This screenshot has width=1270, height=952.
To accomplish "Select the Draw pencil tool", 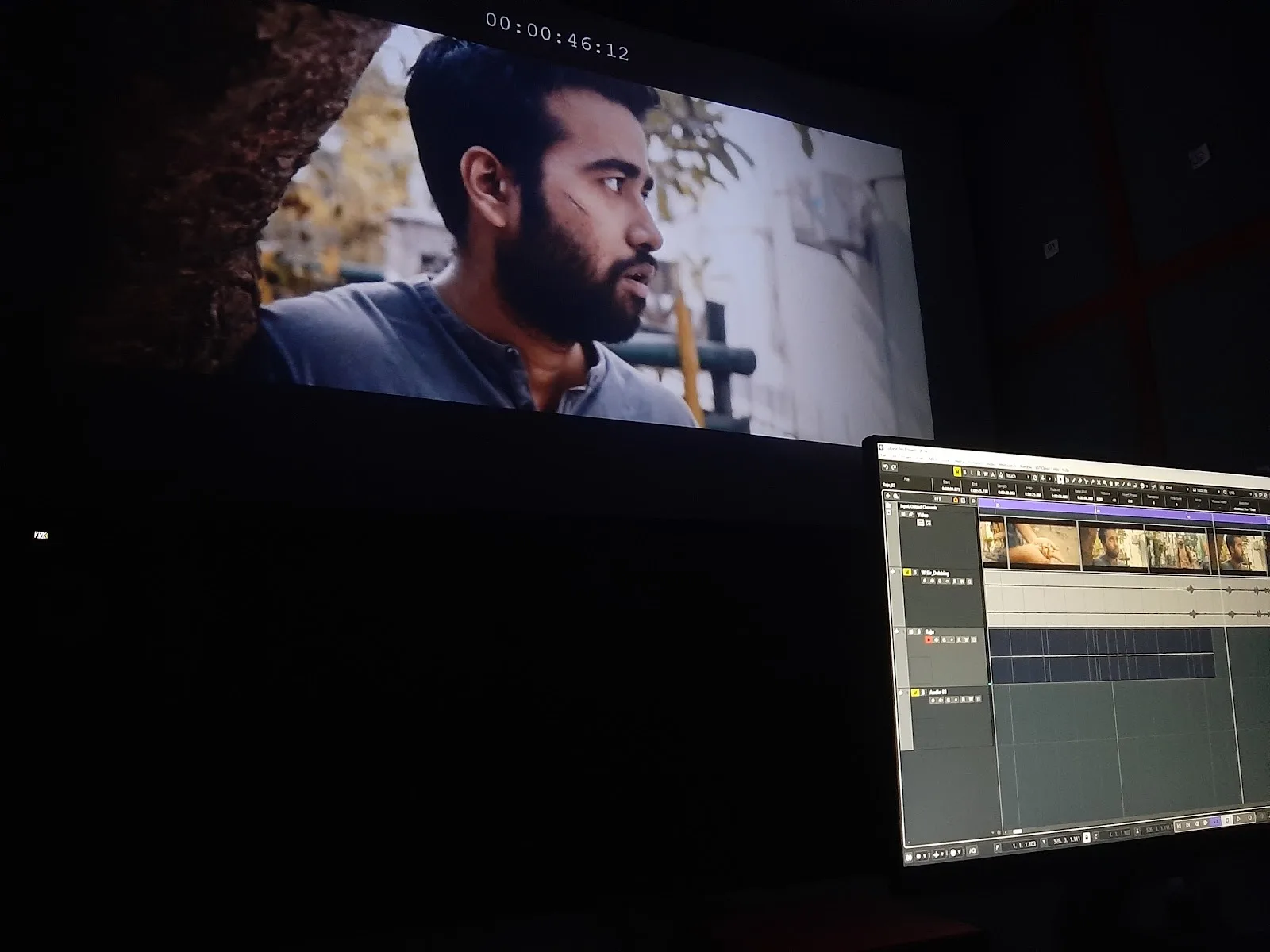I will coord(1073,481).
